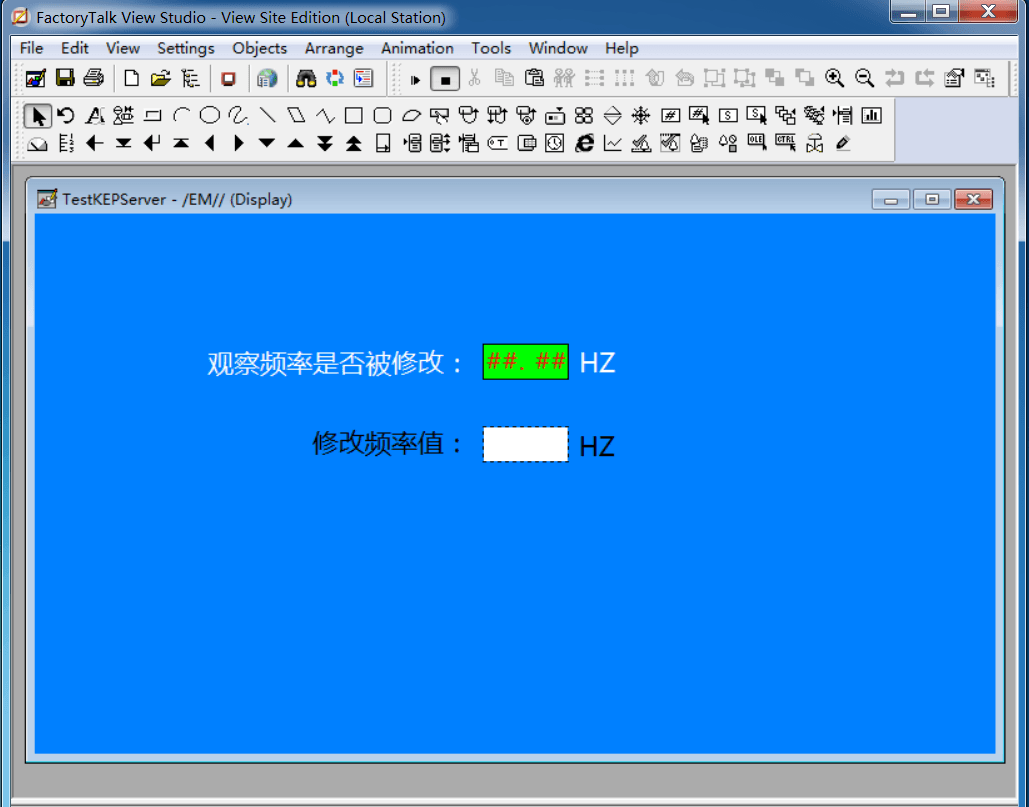The height and width of the screenshot is (807, 1029).
Task: Insert an ActiveX CTRL control tool
Action: [x=786, y=142]
